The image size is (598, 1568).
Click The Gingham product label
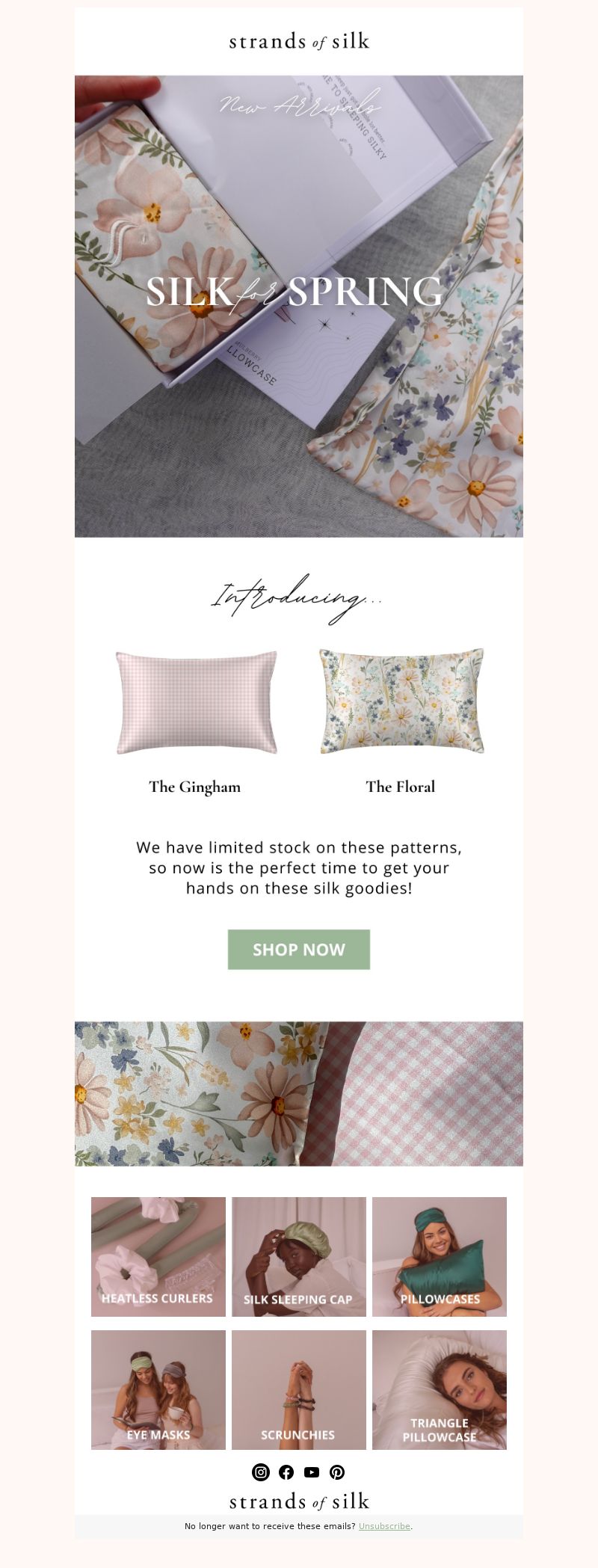[x=195, y=787]
